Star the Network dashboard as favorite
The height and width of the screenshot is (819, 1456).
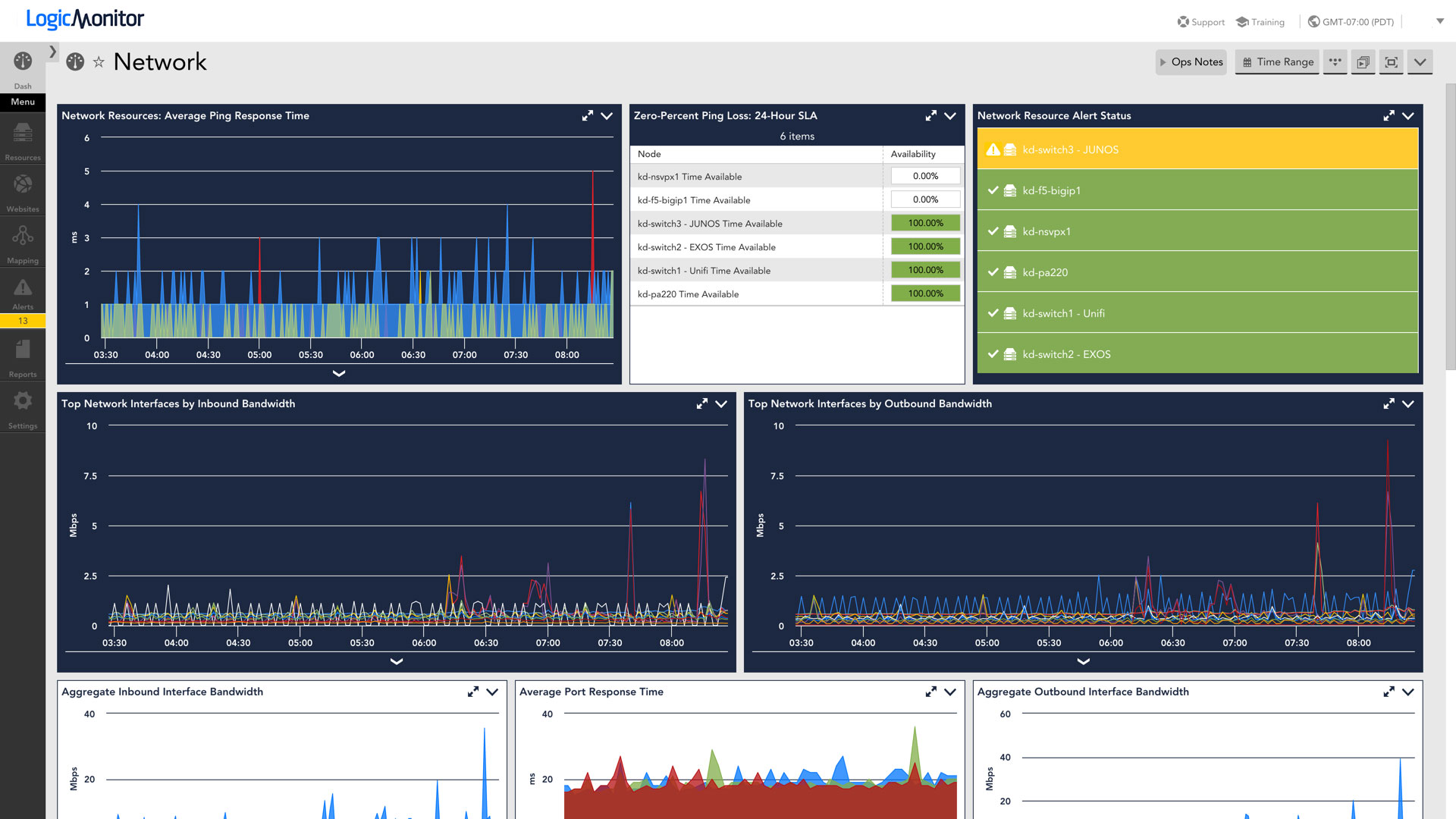pyautogui.click(x=99, y=62)
